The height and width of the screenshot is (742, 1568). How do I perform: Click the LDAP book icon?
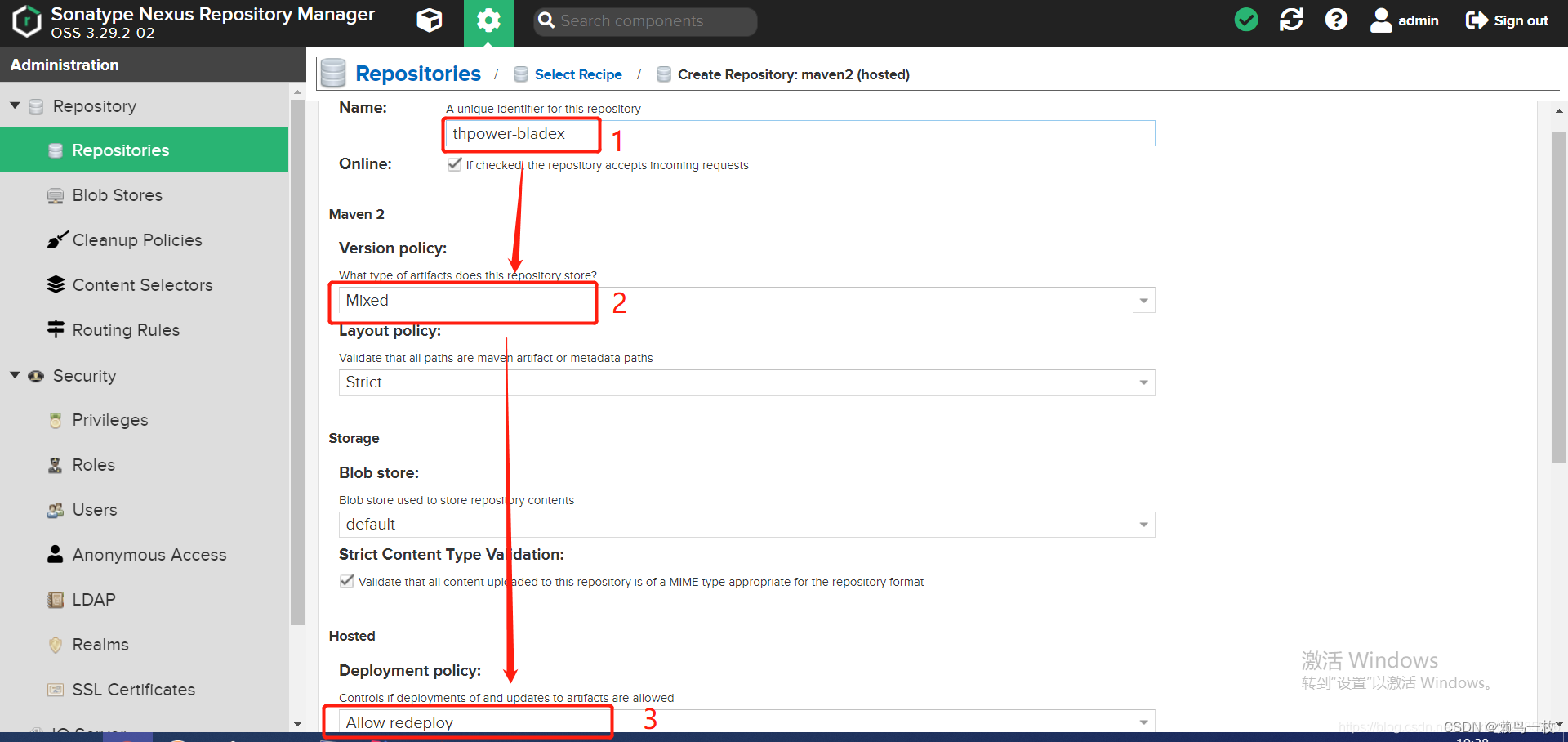tap(56, 600)
